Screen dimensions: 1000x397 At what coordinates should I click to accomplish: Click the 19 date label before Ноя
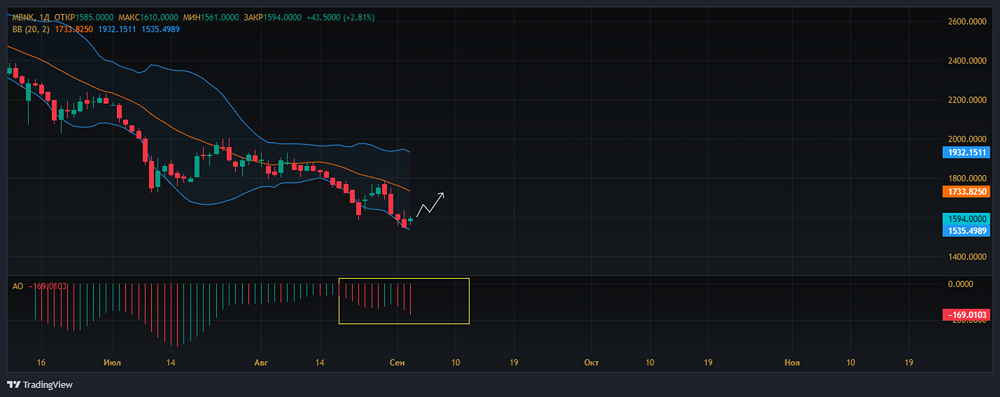coord(708,362)
